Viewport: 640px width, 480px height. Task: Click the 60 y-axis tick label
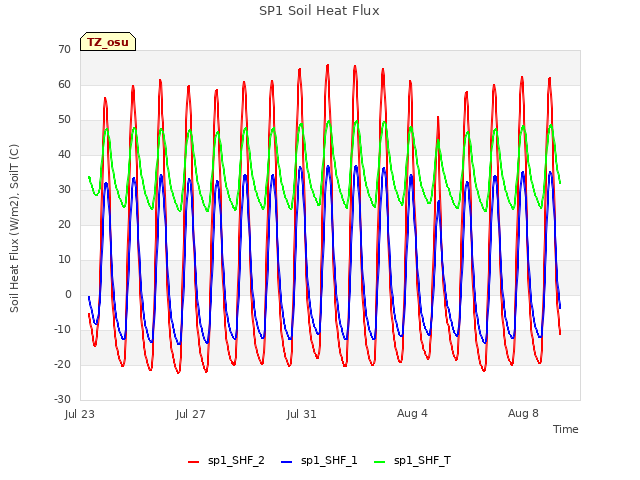[x=64, y=84]
